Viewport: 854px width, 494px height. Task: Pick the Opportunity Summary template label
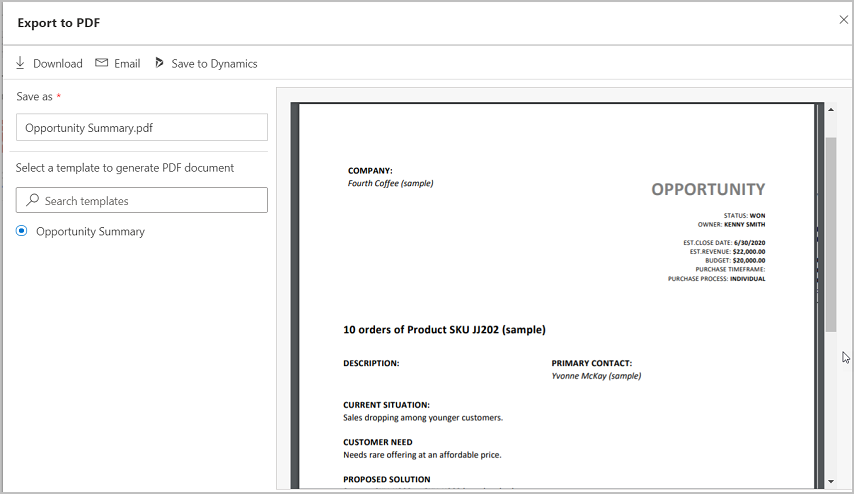[x=90, y=231]
